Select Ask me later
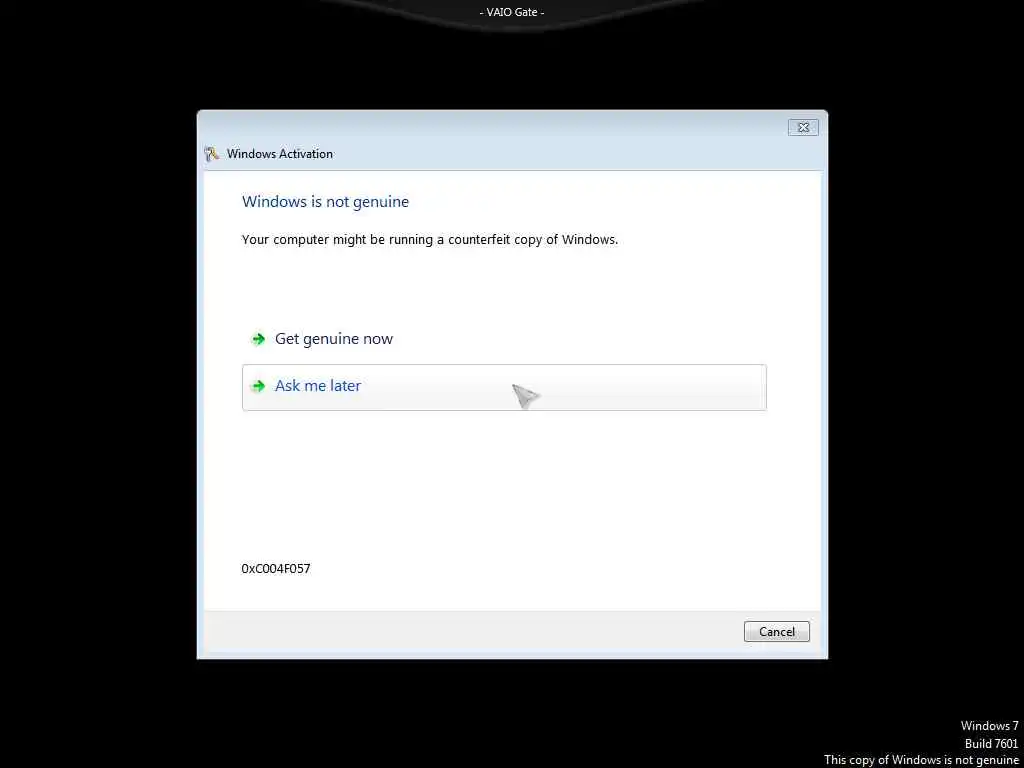Viewport: 1024px width, 768px height. click(x=504, y=387)
